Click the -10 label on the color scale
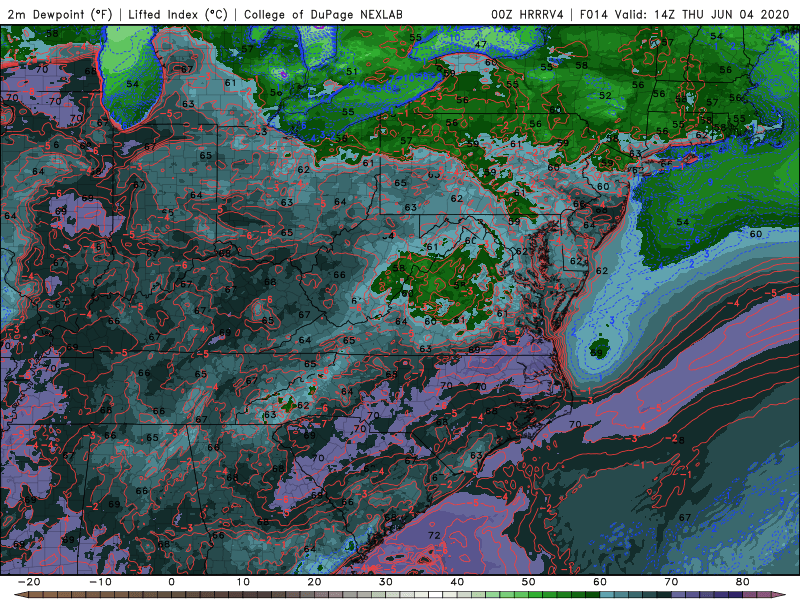The height and width of the screenshot is (600, 800). (x=100, y=582)
